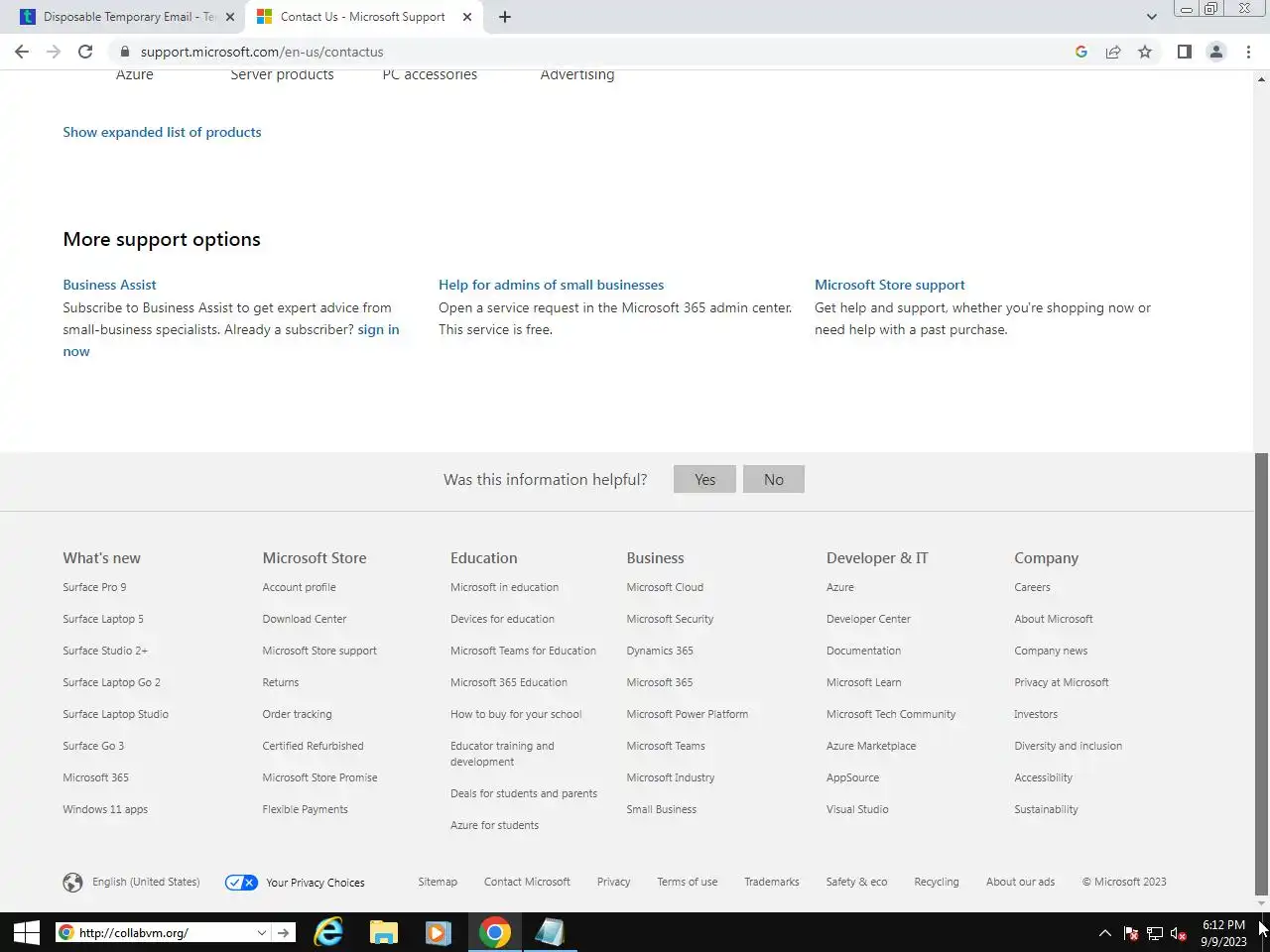1270x952 pixels.
Task: Open the Google icon in the address bar
Action: 1081,52
